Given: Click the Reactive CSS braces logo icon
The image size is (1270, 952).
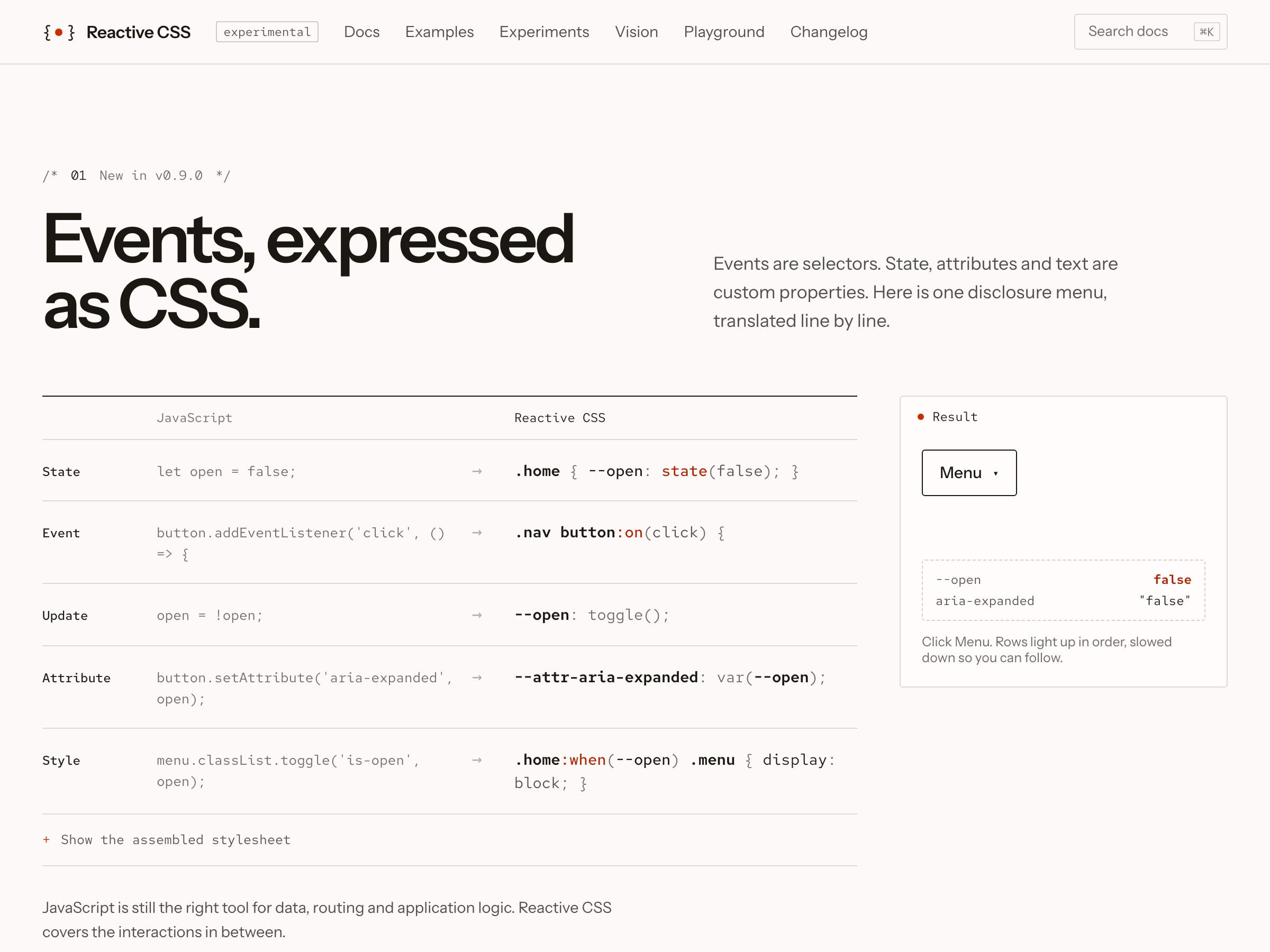Looking at the screenshot, I should [59, 32].
